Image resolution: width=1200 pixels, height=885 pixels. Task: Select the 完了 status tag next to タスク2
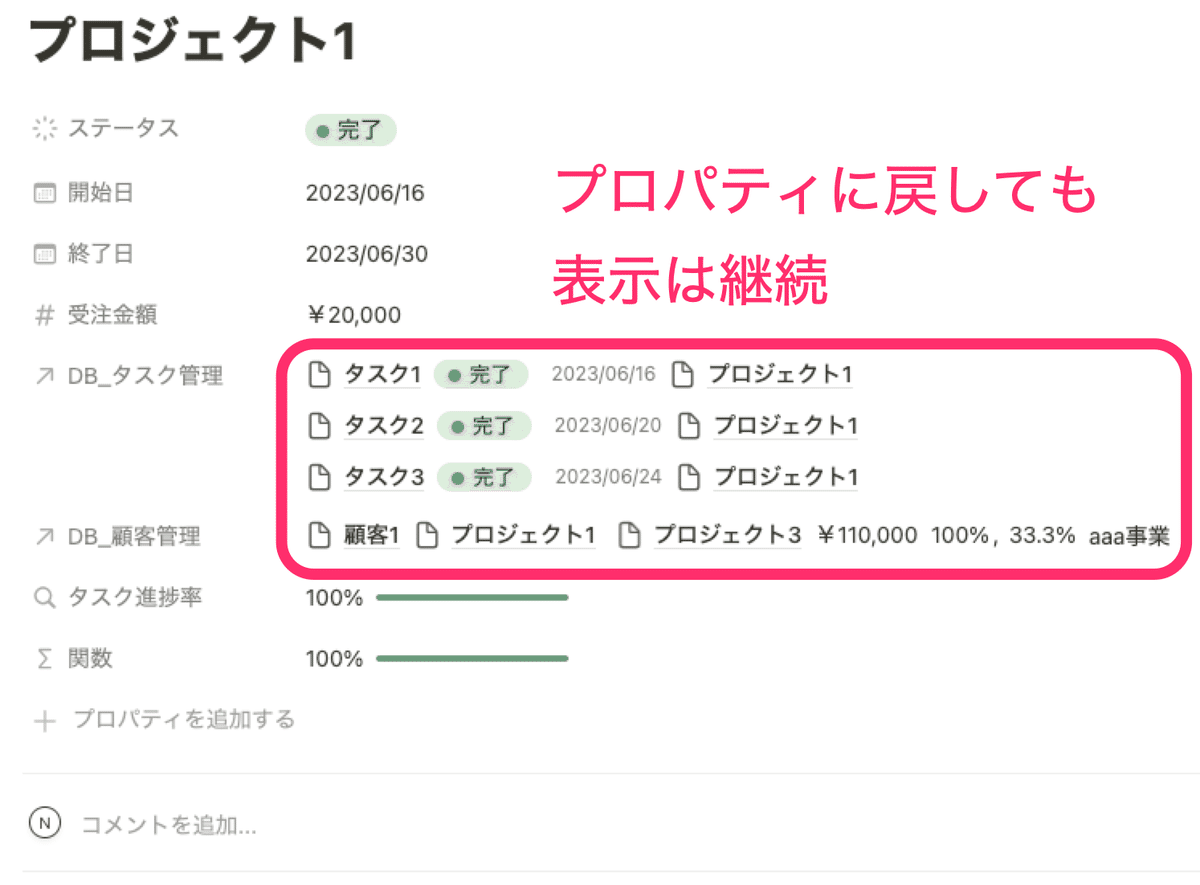pyautogui.click(x=484, y=425)
